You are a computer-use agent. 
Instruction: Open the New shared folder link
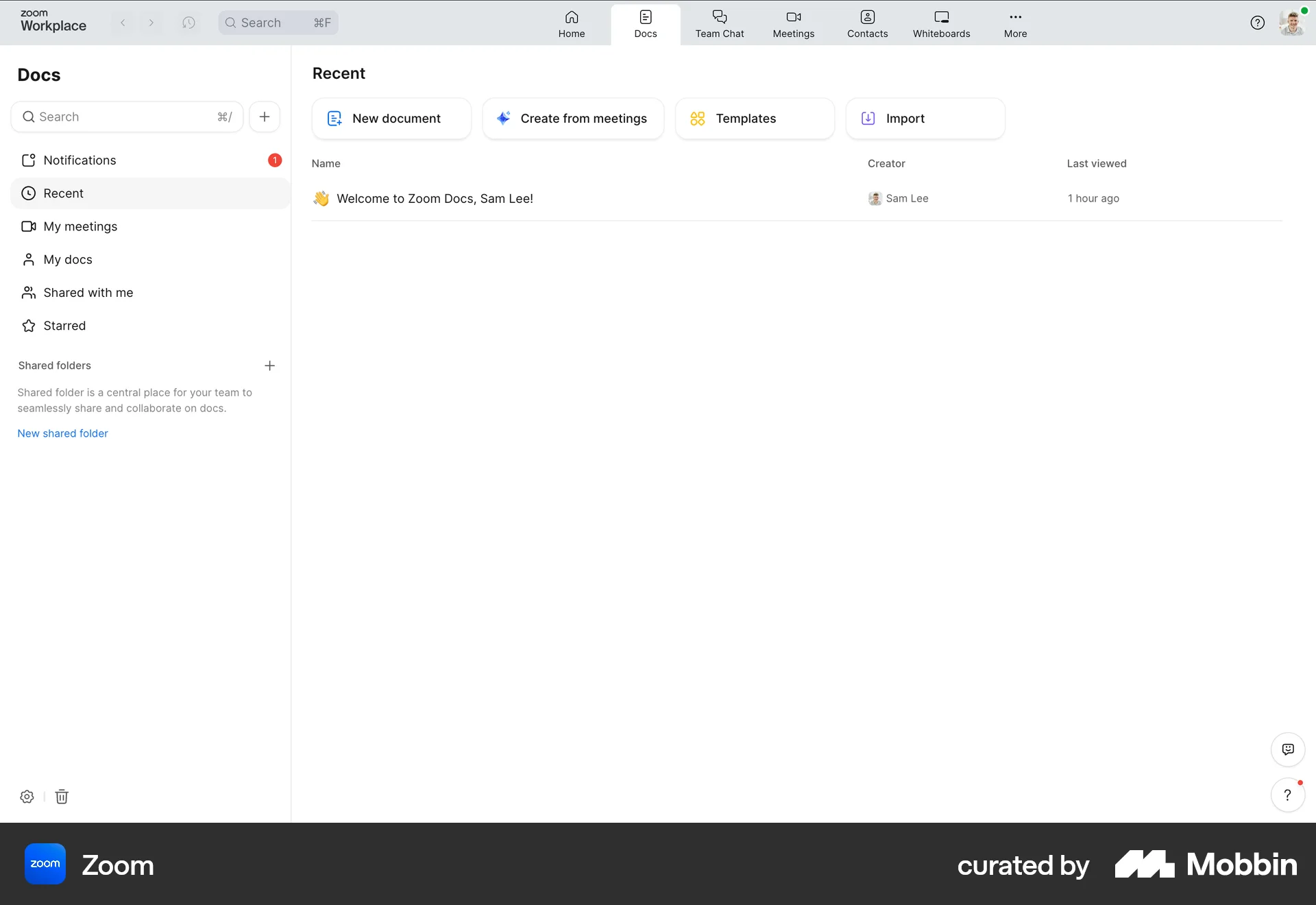[x=62, y=433]
